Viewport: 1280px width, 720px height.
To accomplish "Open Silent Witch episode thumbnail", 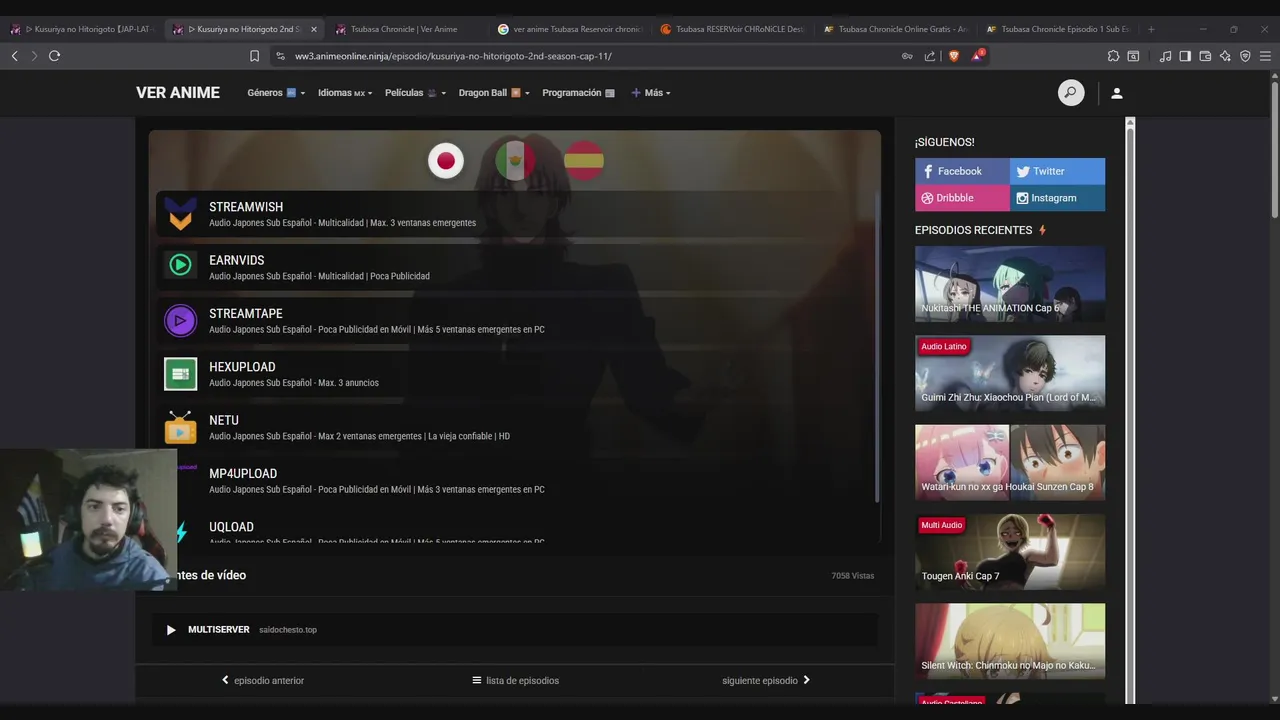I will [x=1010, y=641].
